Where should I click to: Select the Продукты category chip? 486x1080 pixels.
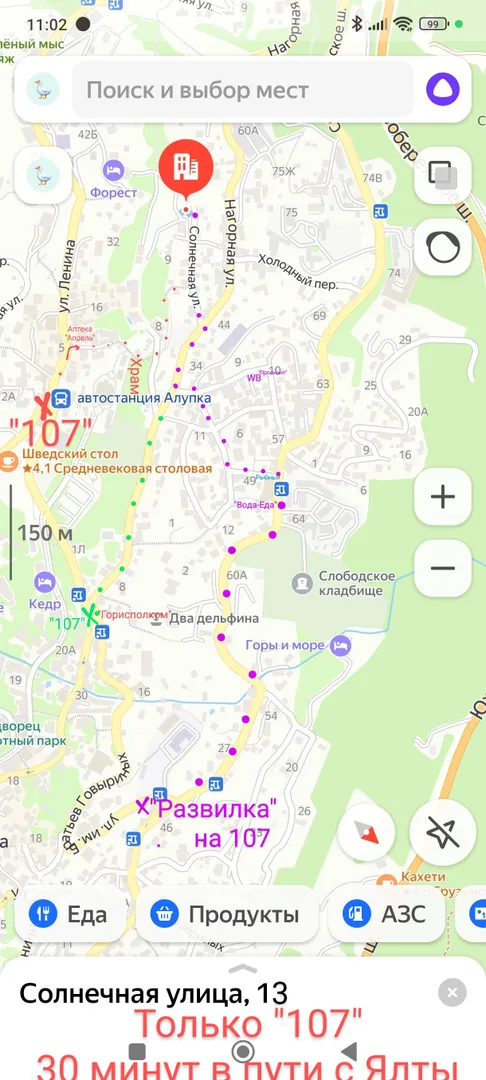pyautogui.click(x=226, y=915)
